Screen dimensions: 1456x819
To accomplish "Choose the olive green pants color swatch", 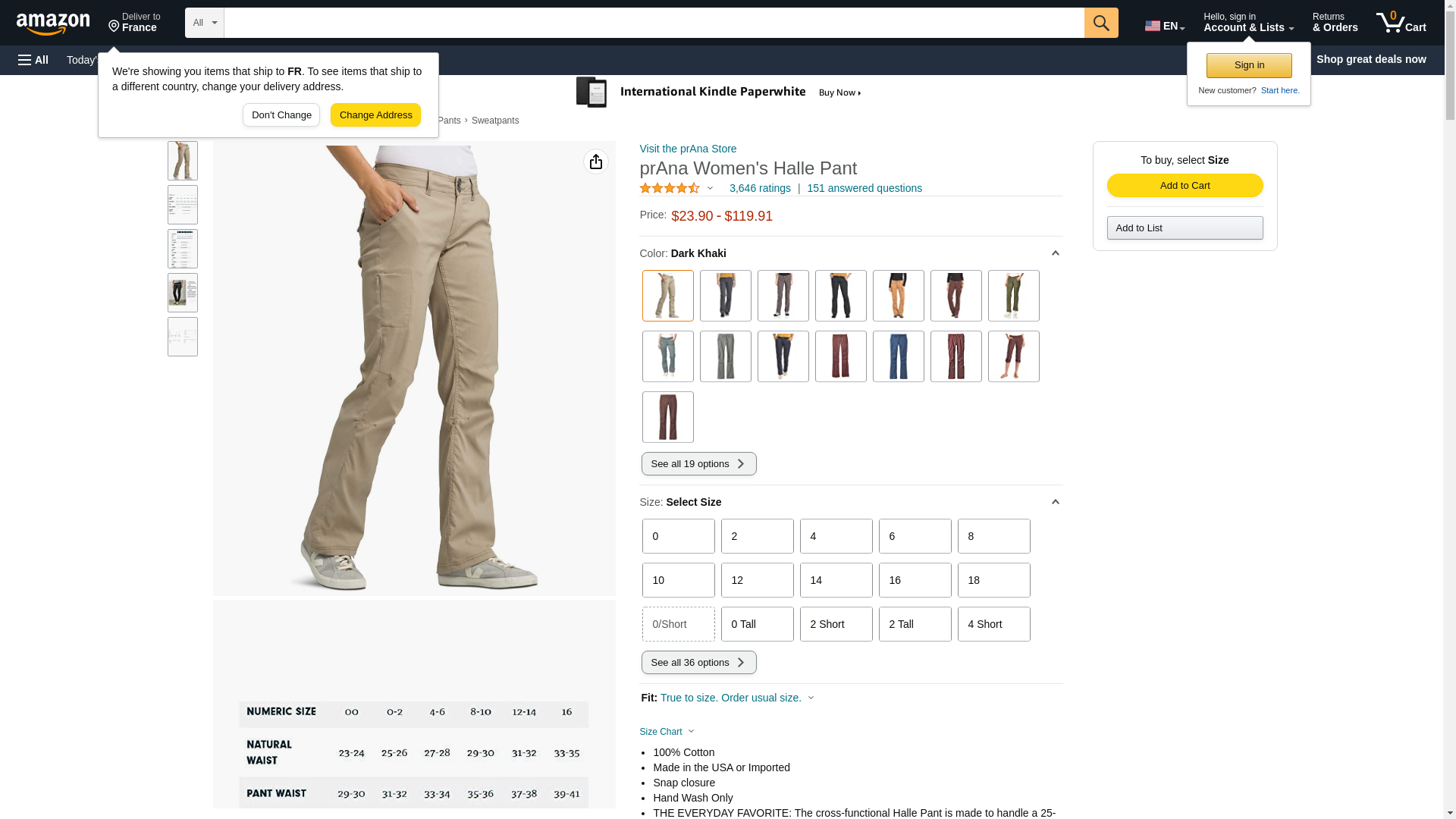I will (1013, 296).
